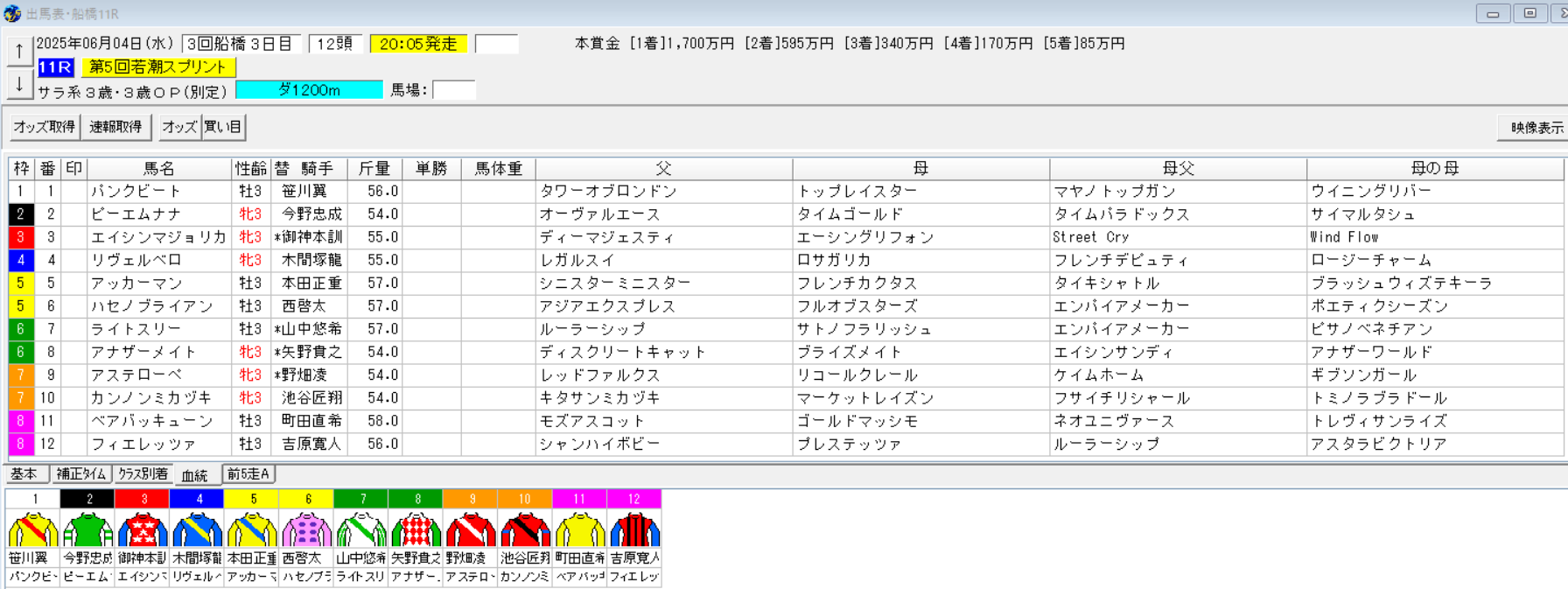Select the 血統 tab
Screen dimensions: 1568x589
tap(195, 475)
